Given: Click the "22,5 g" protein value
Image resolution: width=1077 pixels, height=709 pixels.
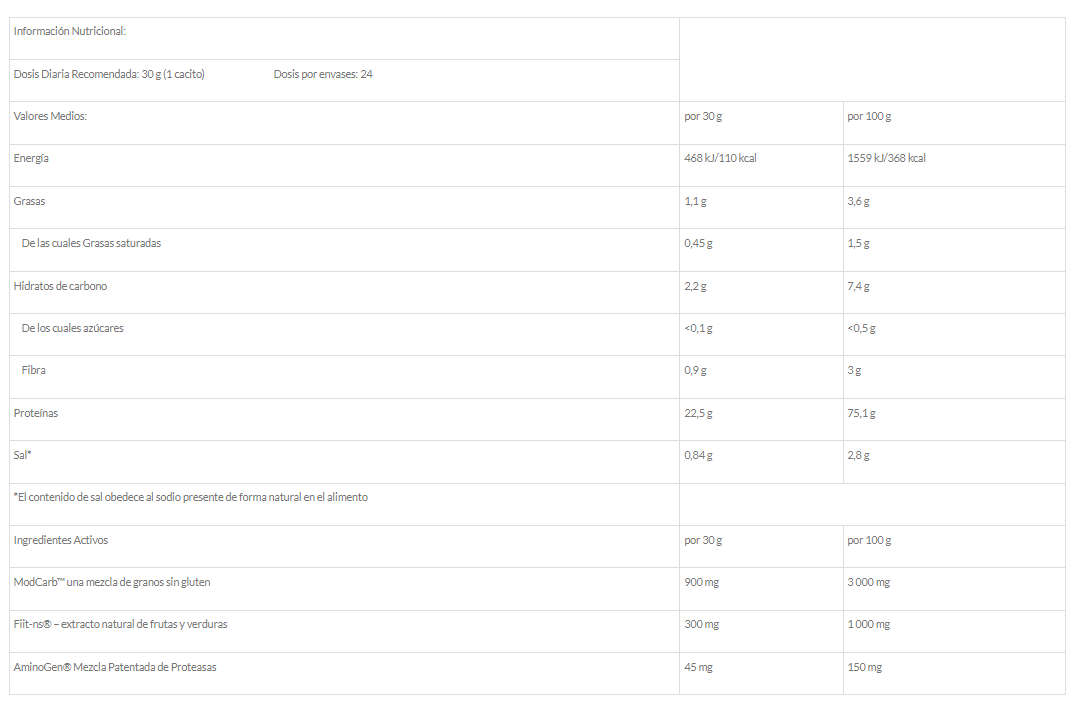Looking at the screenshot, I should point(698,413).
